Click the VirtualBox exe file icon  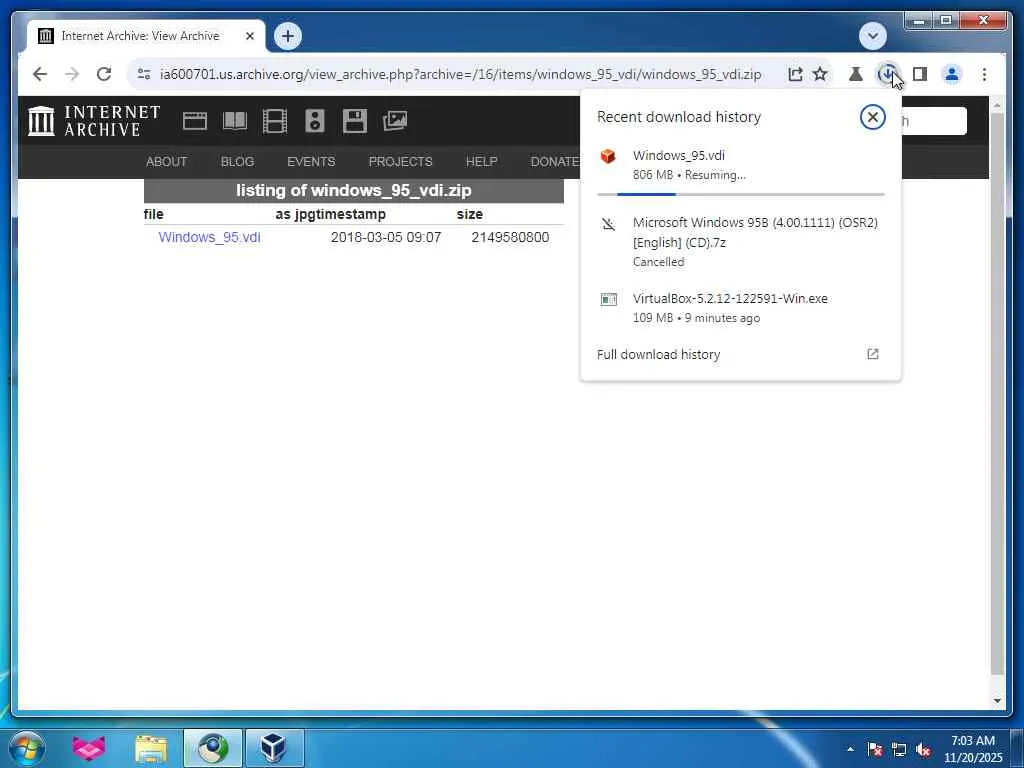(x=608, y=299)
